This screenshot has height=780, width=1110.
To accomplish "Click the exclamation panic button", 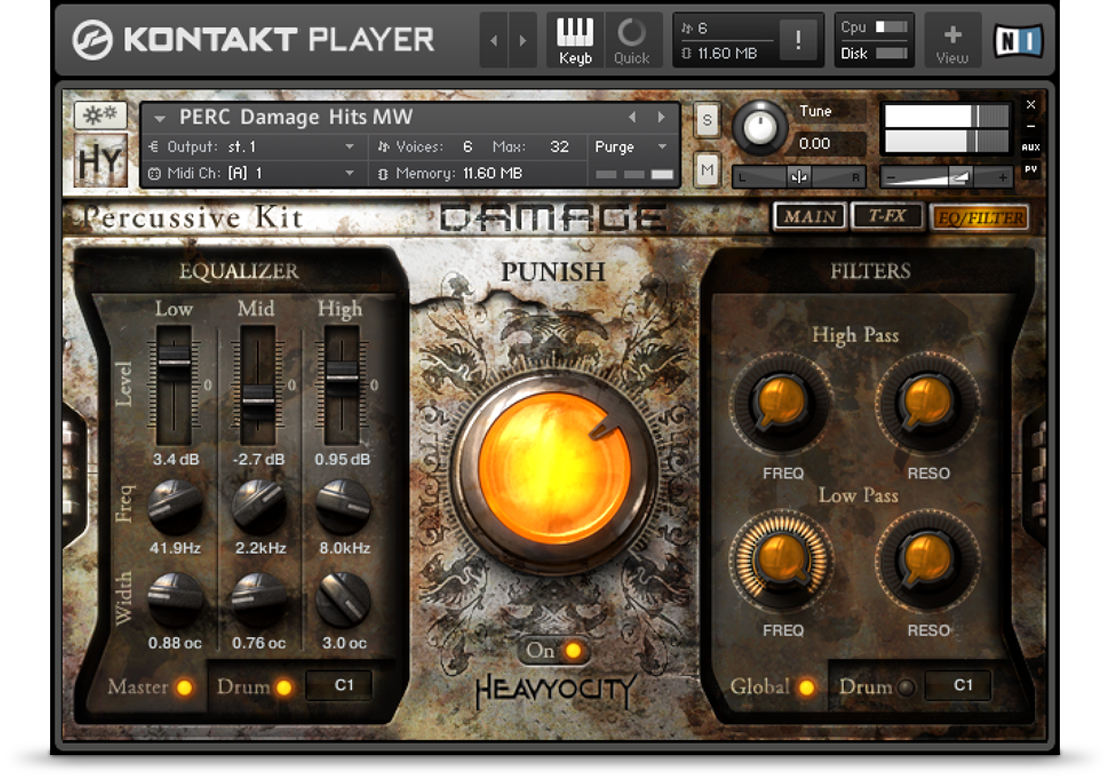I will 798,39.
